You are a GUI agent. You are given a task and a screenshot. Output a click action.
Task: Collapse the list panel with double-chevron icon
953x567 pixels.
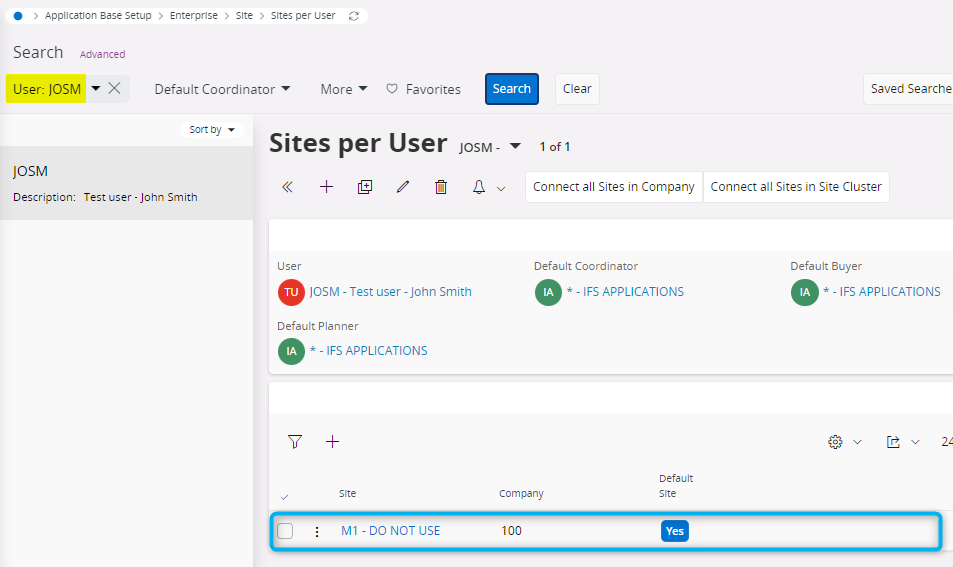(287, 187)
